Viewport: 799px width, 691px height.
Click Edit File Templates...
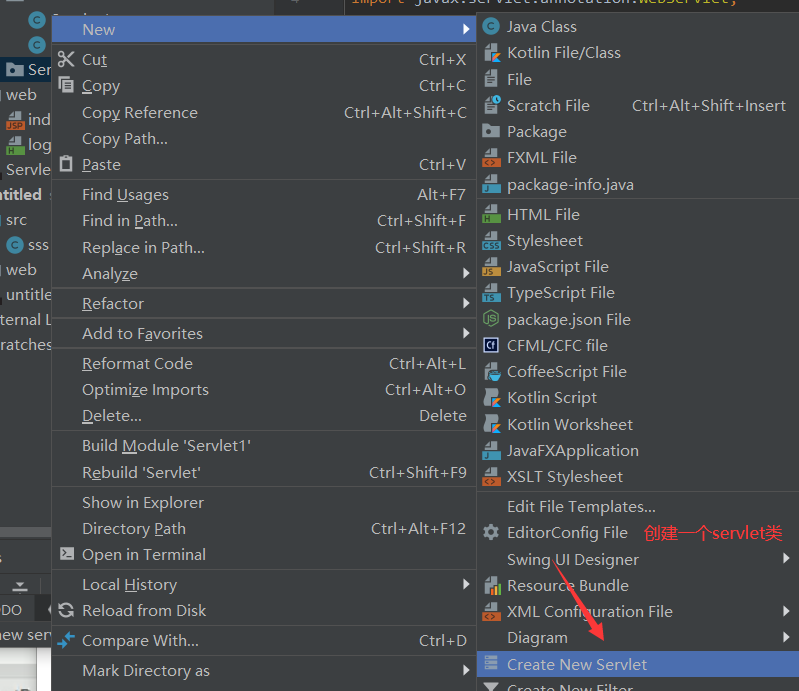tap(581, 507)
